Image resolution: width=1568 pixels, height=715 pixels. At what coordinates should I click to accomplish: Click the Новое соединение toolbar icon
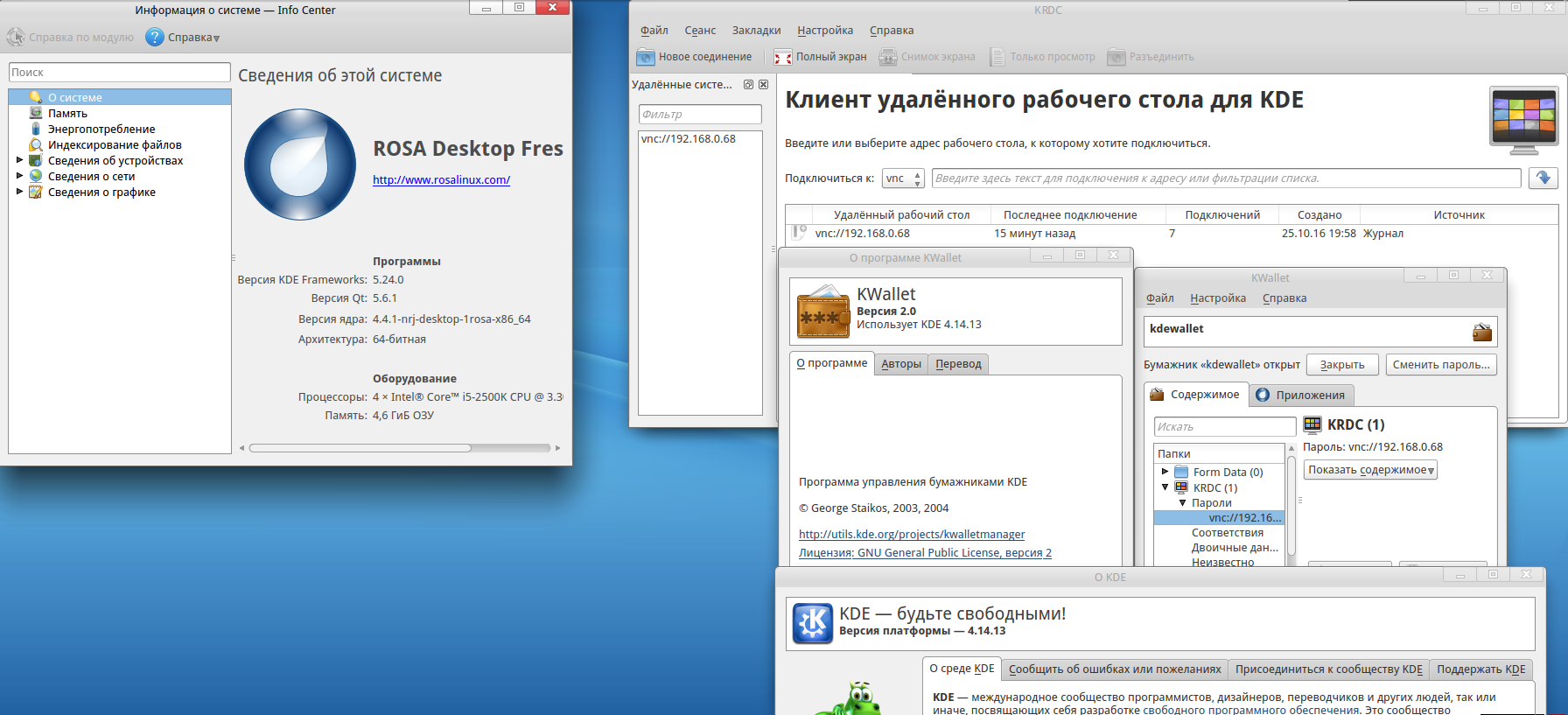click(x=646, y=57)
